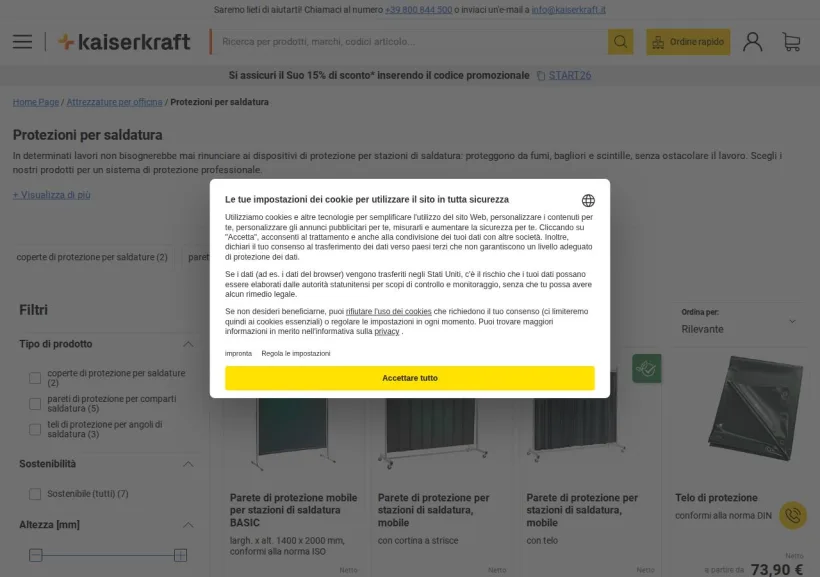Image resolution: width=820 pixels, height=577 pixels.
Task: Click the copy icon beside START26 code
Action: coord(541,76)
